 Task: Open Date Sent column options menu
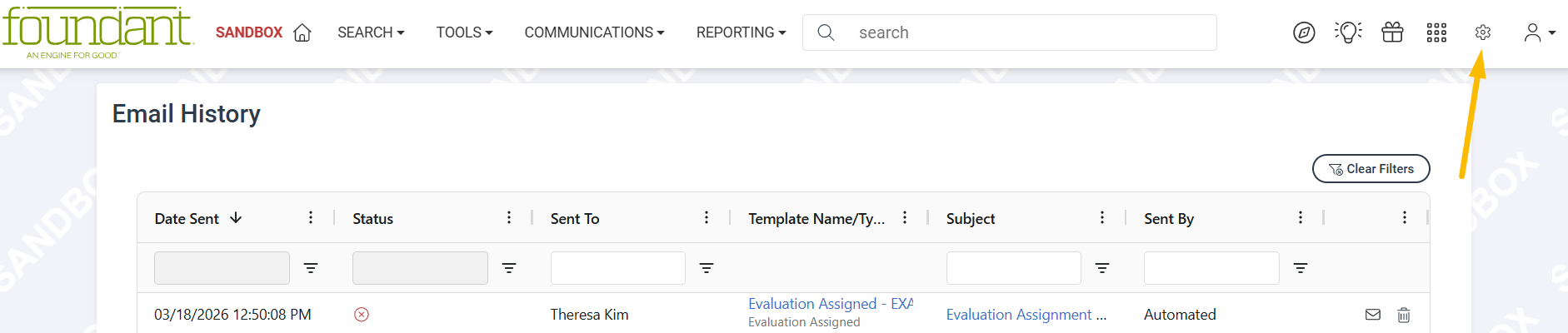coord(311,217)
